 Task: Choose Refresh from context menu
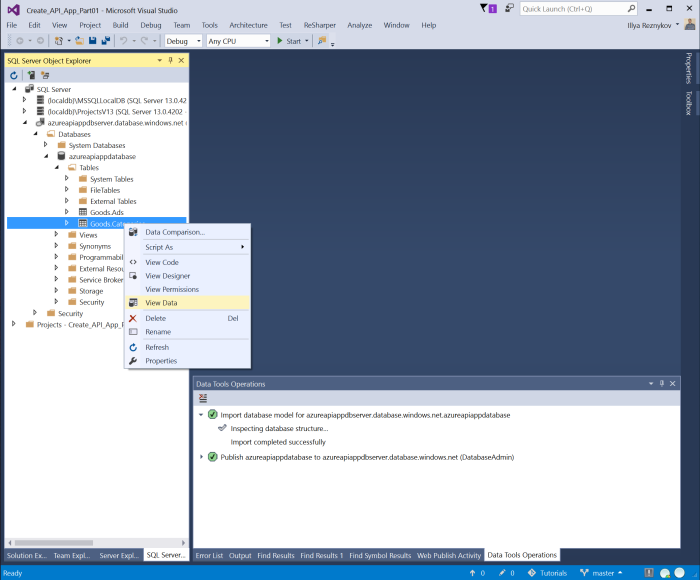pyautogui.click(x=188, y=347)
